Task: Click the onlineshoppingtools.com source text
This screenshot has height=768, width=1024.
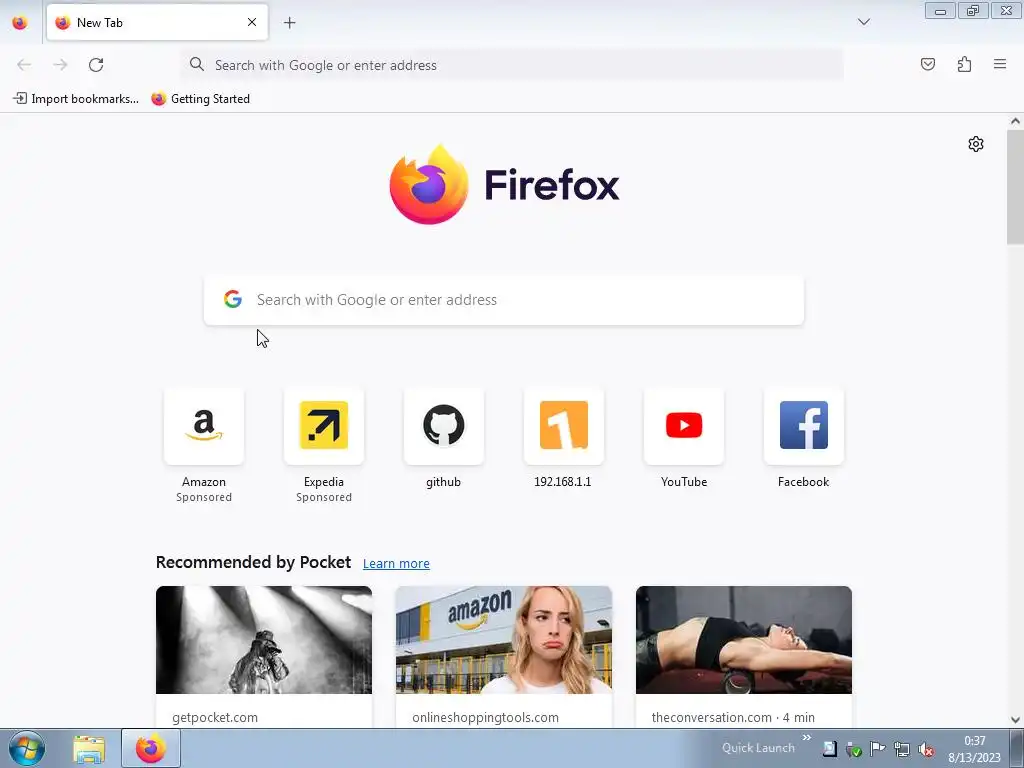Action: pyautogui.click(x=485, y=717)
